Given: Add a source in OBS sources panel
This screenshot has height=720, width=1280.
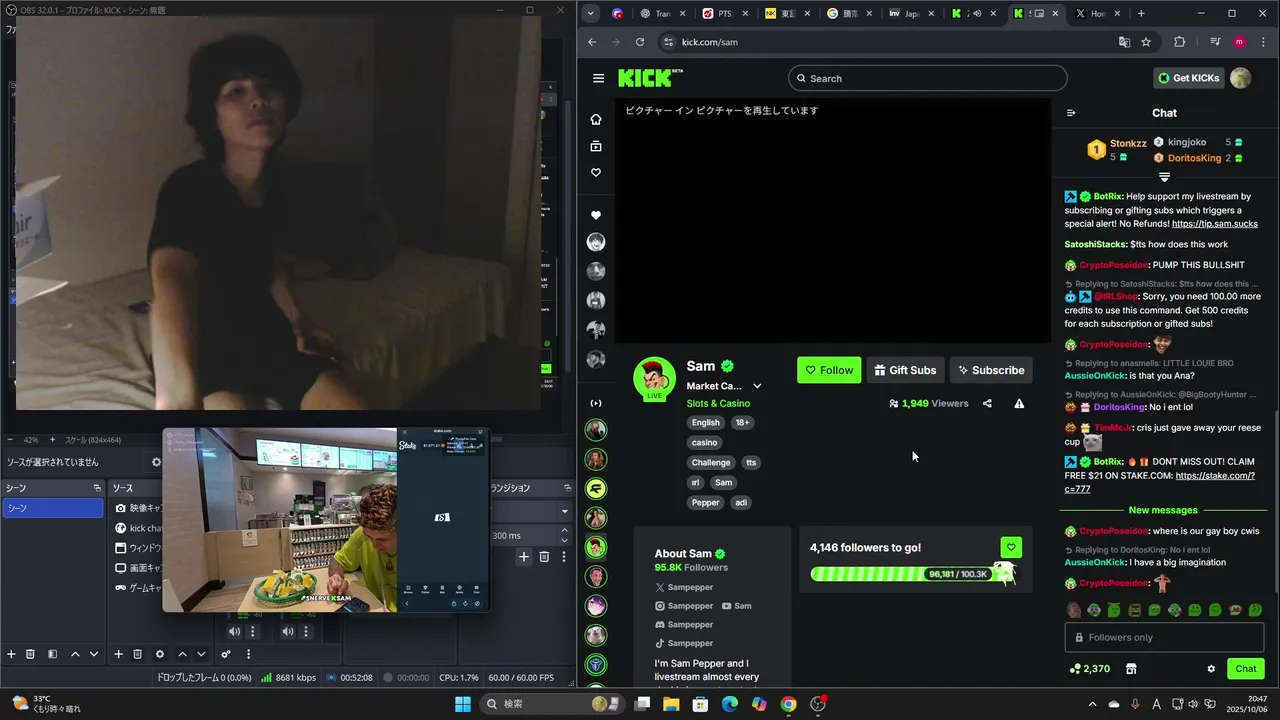Looking at the screenshot, I should [x=118, y=654].
